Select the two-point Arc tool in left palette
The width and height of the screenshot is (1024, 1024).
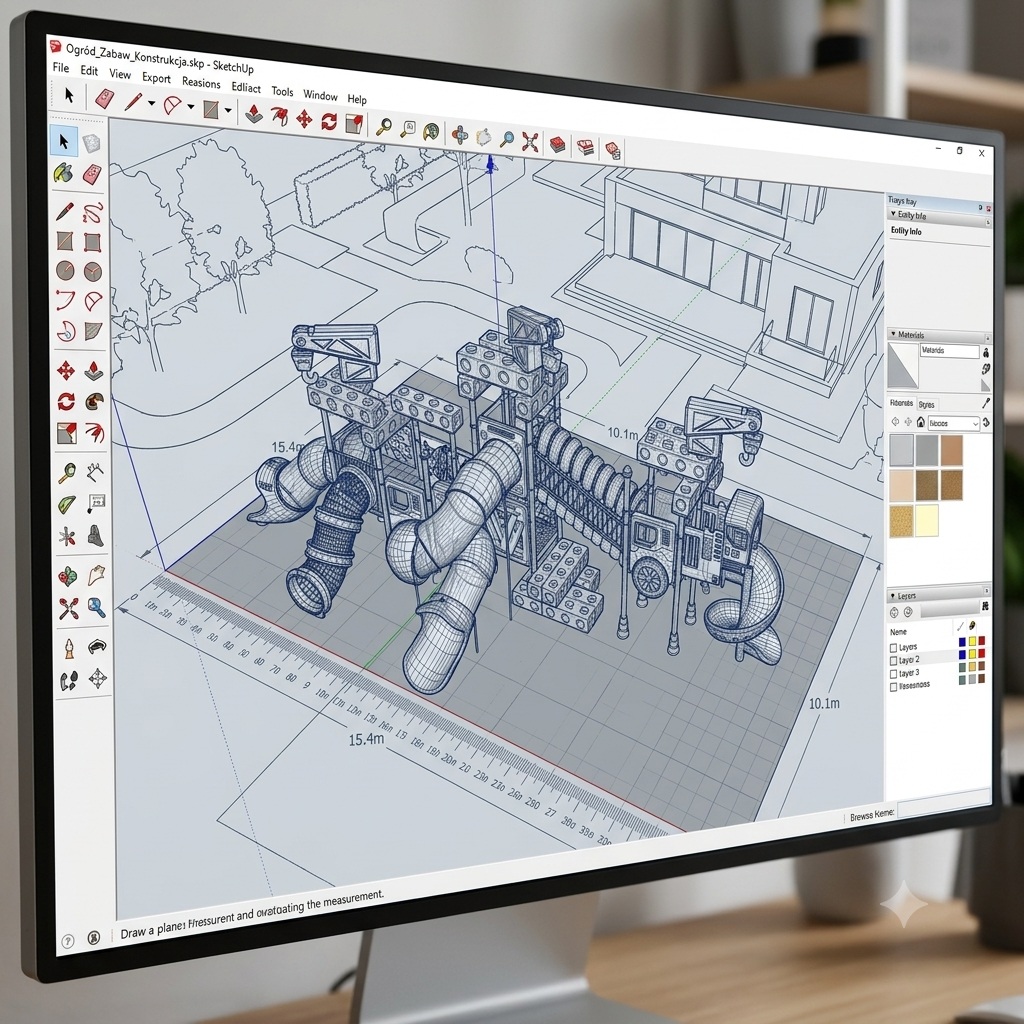pos(65,300)
